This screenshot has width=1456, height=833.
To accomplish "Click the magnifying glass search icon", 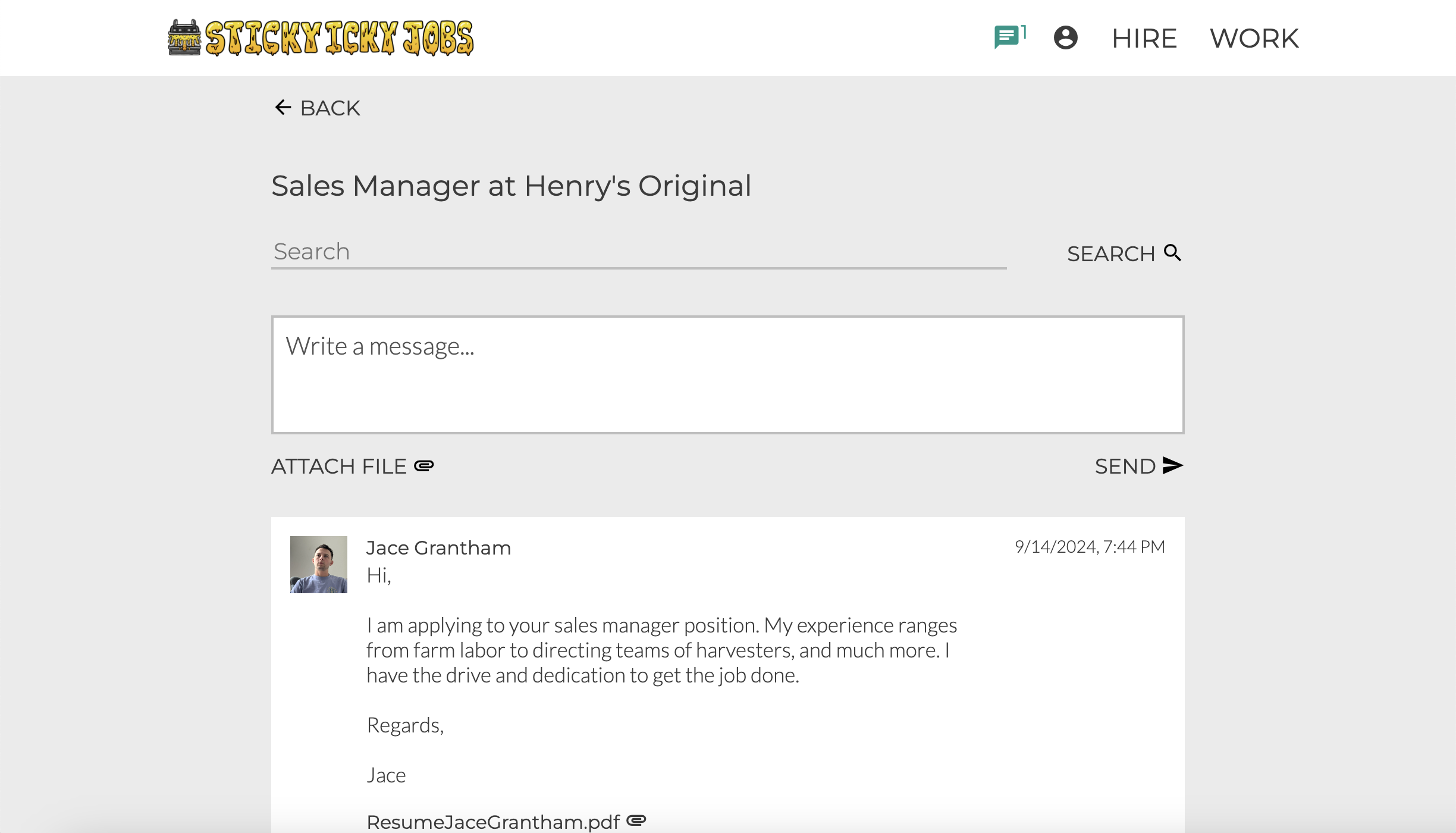I will (1172, 253).
